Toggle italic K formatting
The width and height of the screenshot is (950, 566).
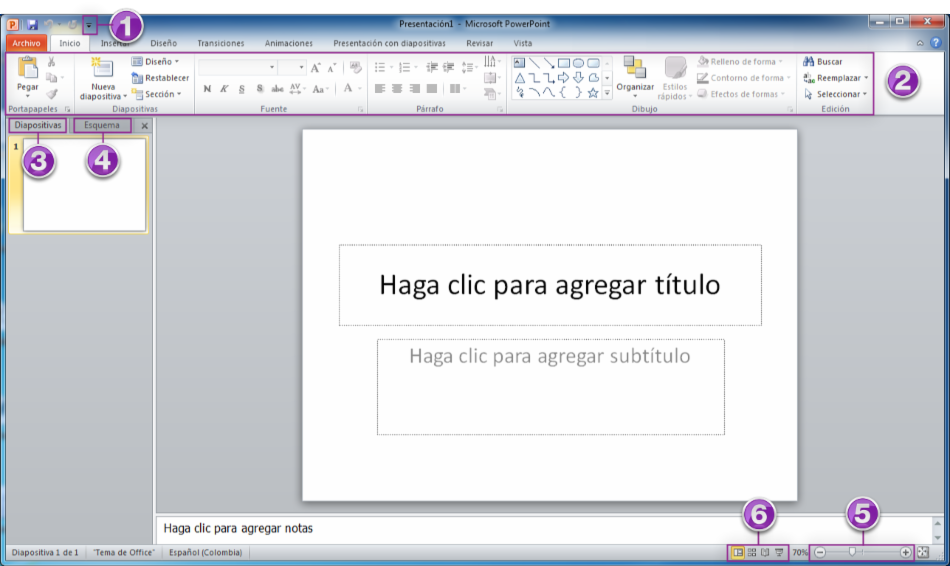(x=224, y=89)
